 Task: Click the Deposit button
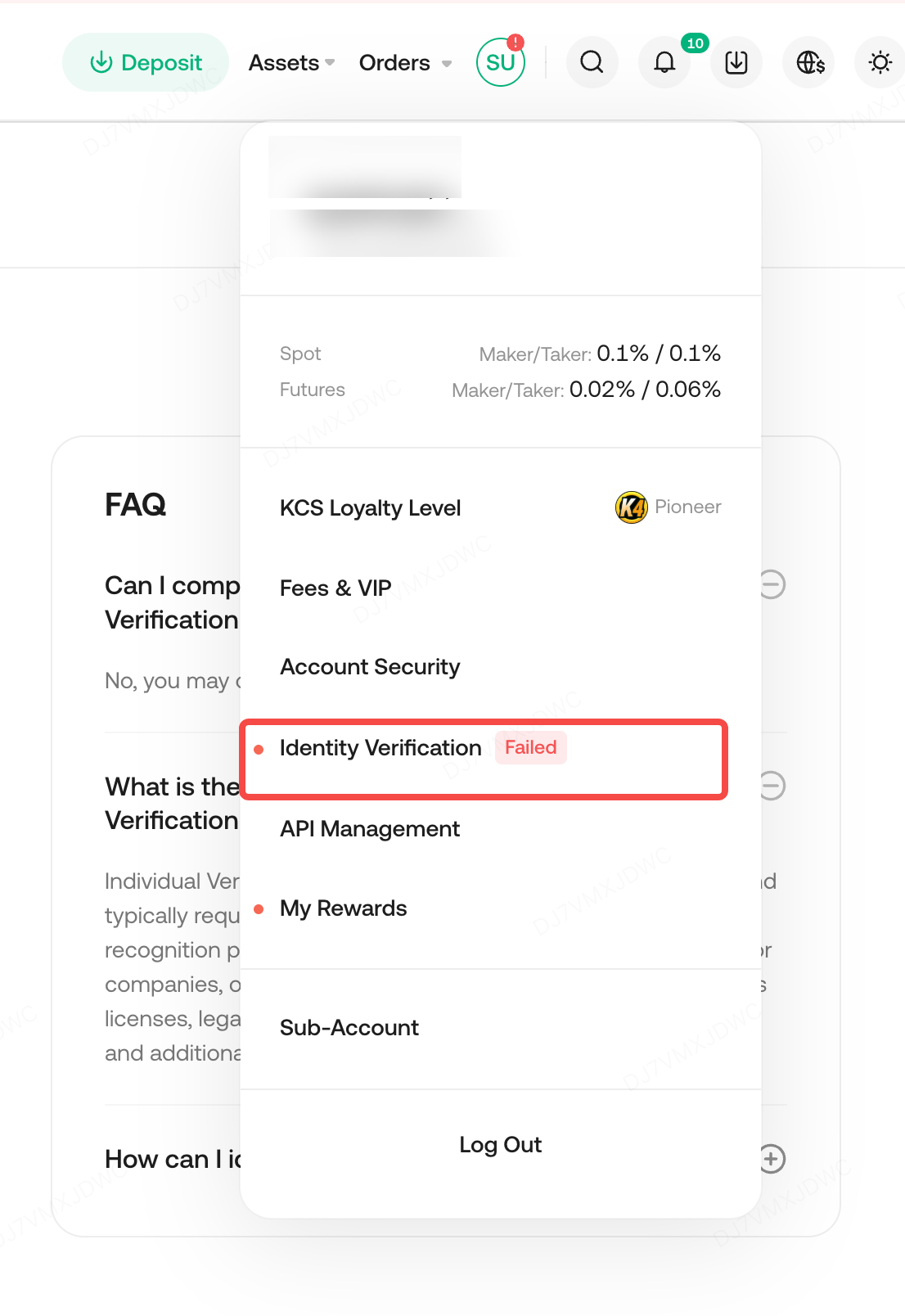pos(146,62)
